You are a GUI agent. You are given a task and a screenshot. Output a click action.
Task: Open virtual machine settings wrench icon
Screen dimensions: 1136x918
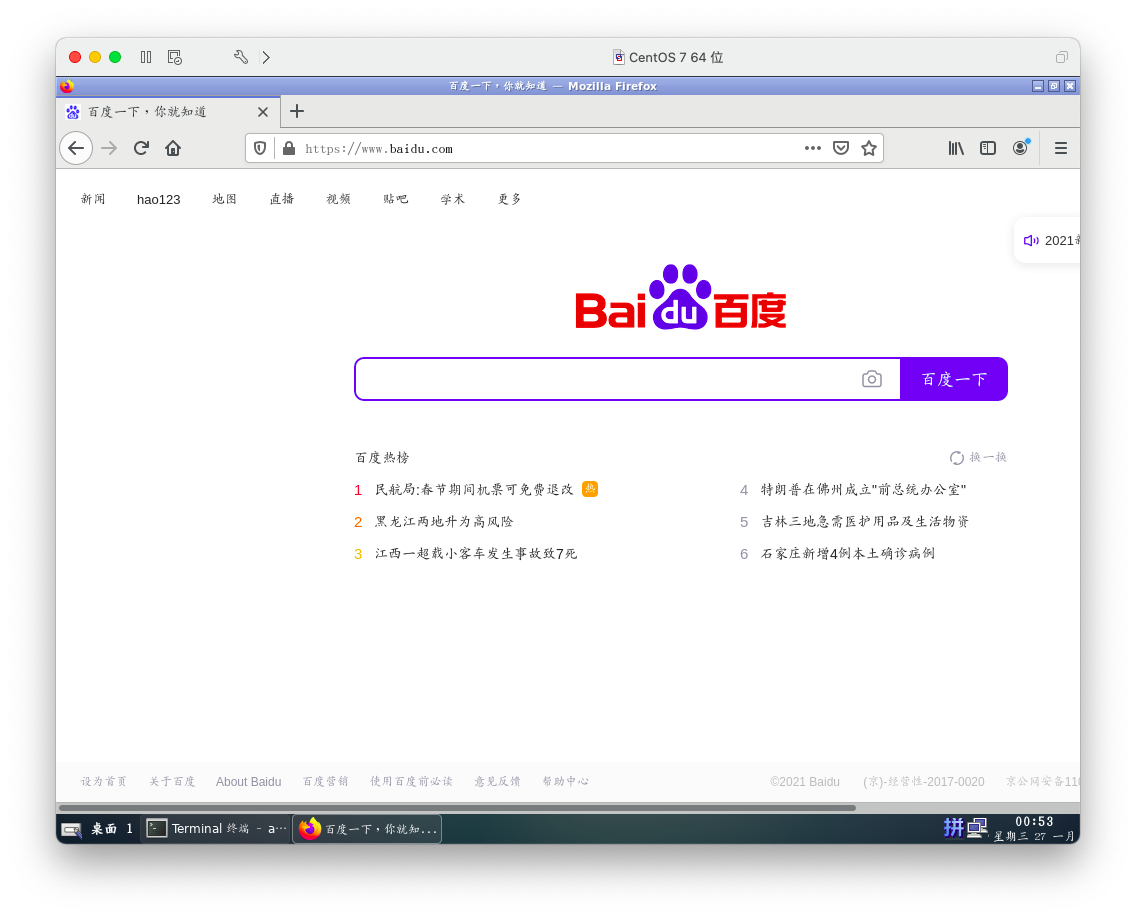pos(241,57)
